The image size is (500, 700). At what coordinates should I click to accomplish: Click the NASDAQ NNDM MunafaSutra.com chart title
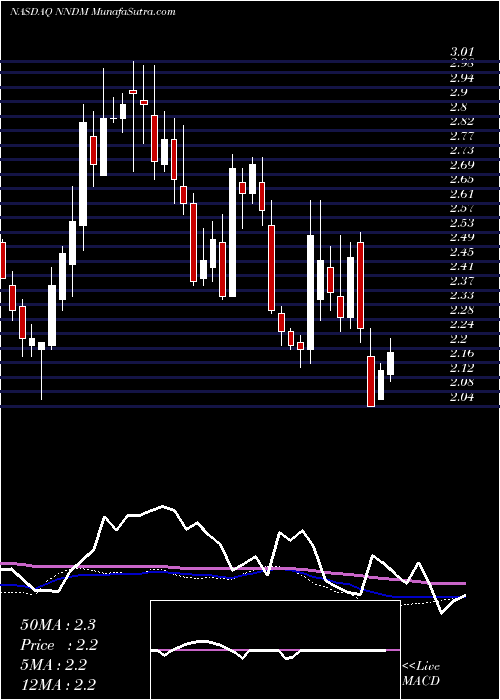pos(92,12)
